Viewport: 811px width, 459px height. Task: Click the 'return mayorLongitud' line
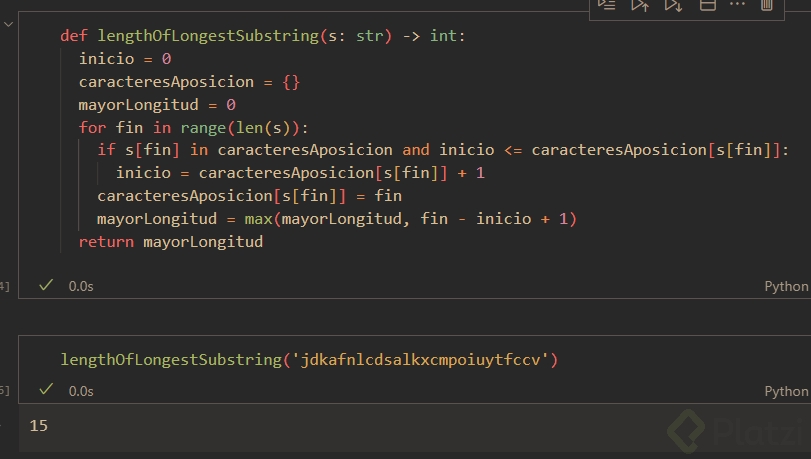click(x=171, y=242)
